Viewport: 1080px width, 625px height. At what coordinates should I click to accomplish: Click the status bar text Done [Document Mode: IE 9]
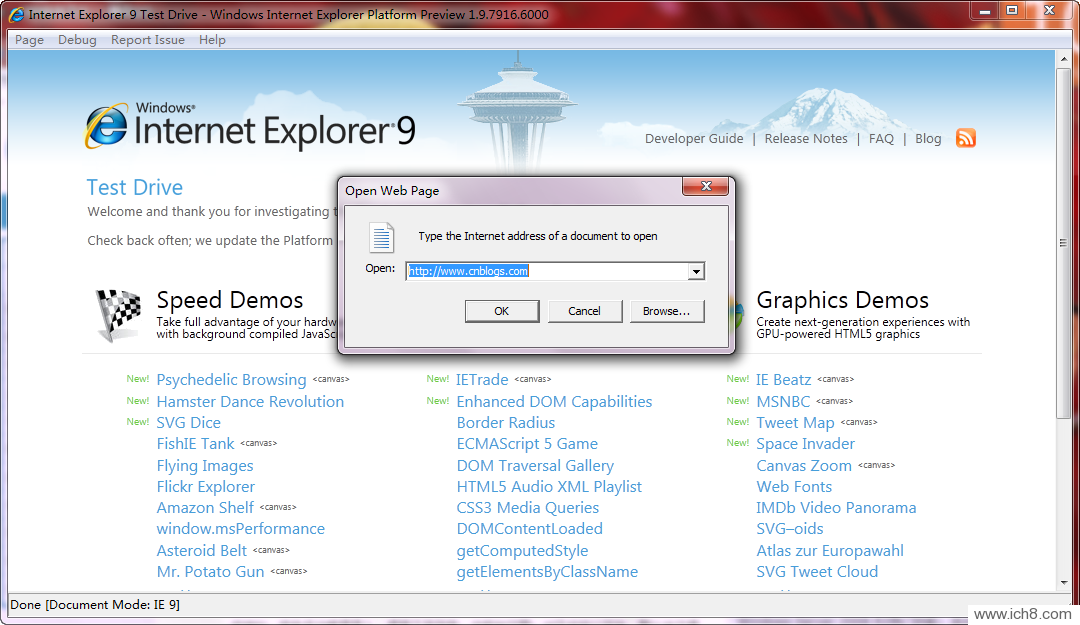pyautogui.click(x=95, y=604)
